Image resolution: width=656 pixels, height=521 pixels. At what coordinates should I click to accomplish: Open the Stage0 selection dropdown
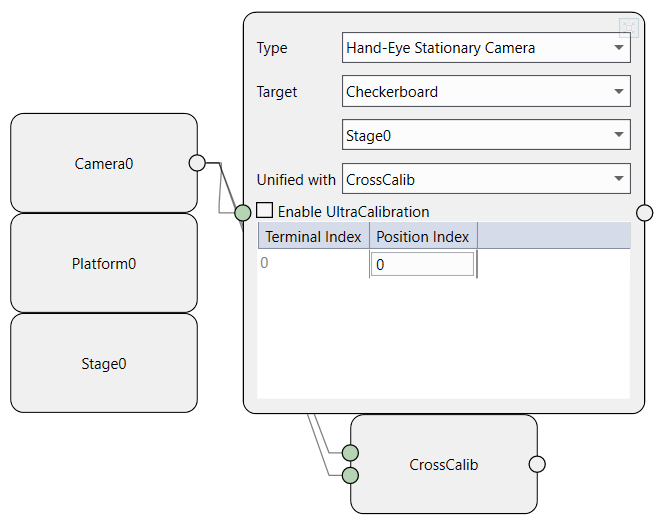486,135
